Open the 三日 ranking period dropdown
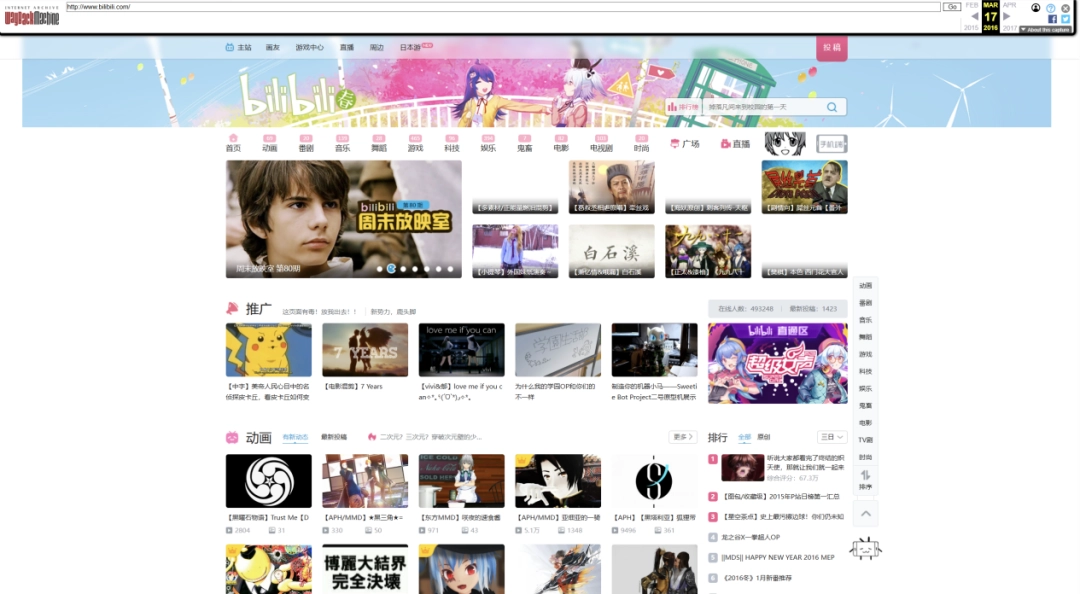Screen dimensions: 1080x594 pos(831,437)
